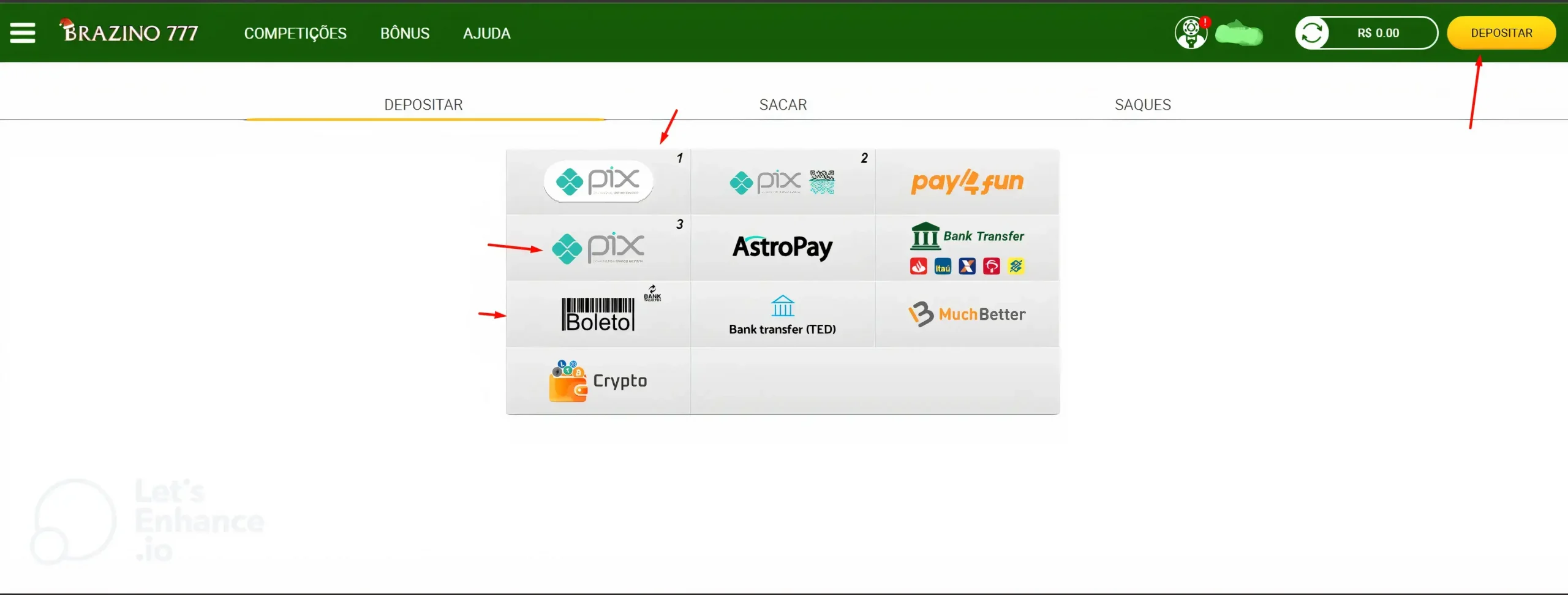Click the Brazino 777 logo

pyautogui.click(x=129, y=31)
